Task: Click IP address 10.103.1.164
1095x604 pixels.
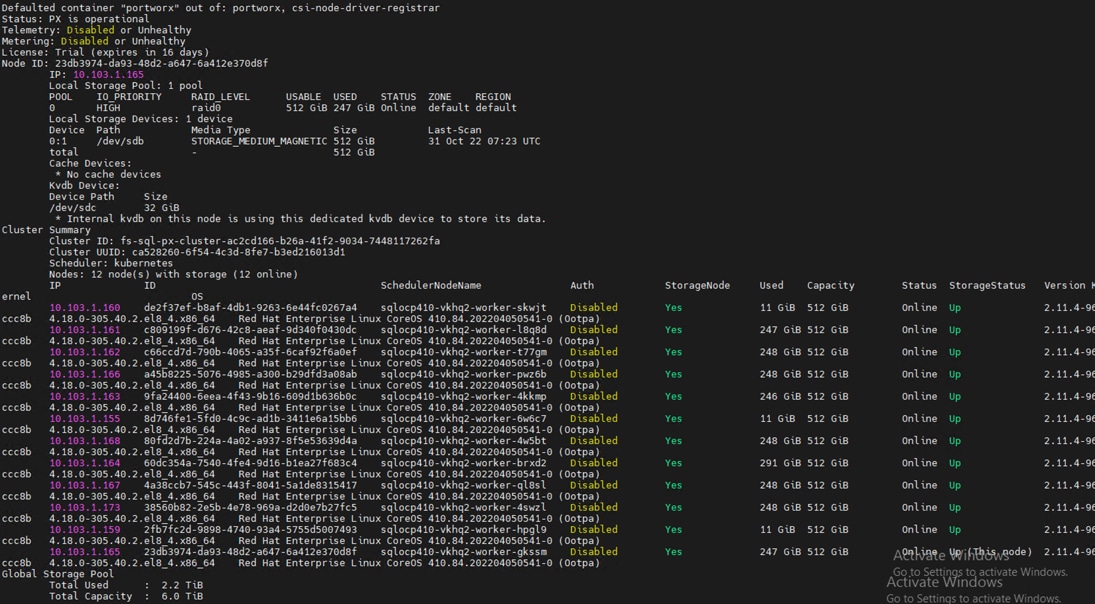Action: [84, 463]
